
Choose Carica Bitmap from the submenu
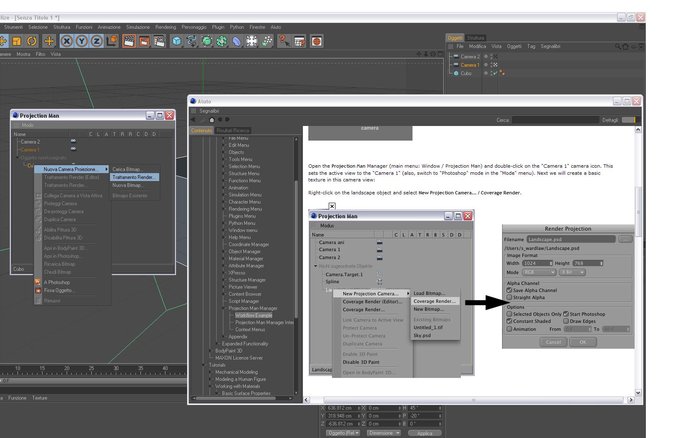point(134,169)
